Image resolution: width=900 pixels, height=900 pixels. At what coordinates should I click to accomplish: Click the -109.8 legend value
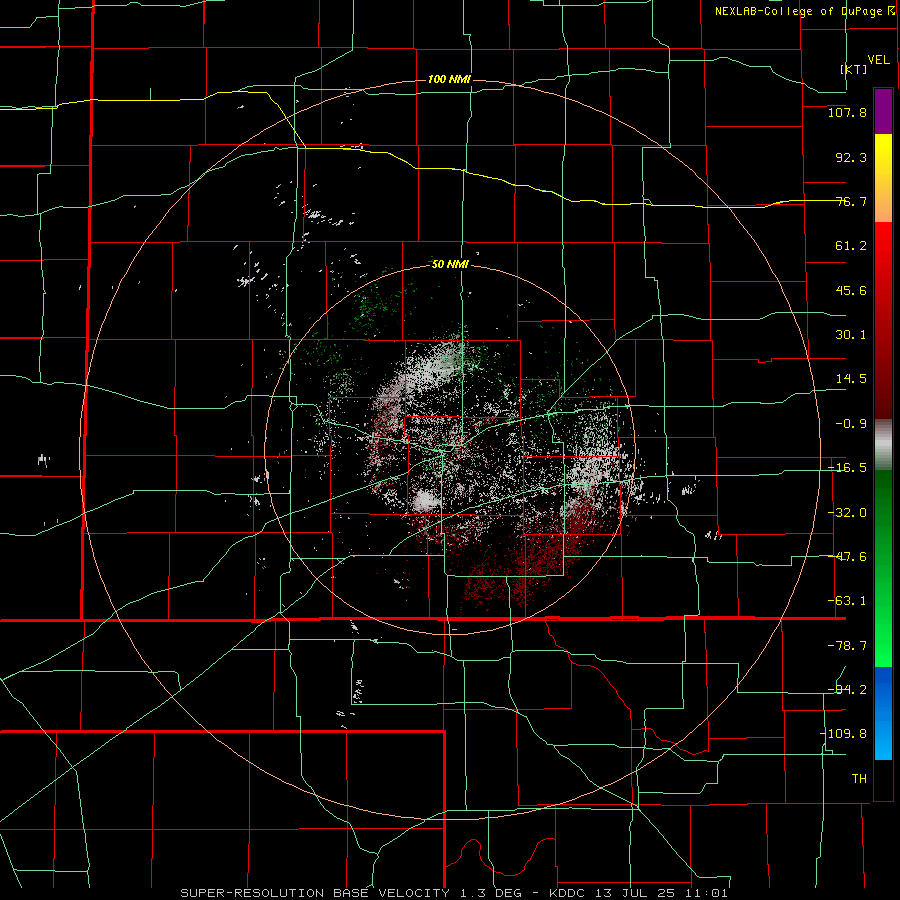843,734
